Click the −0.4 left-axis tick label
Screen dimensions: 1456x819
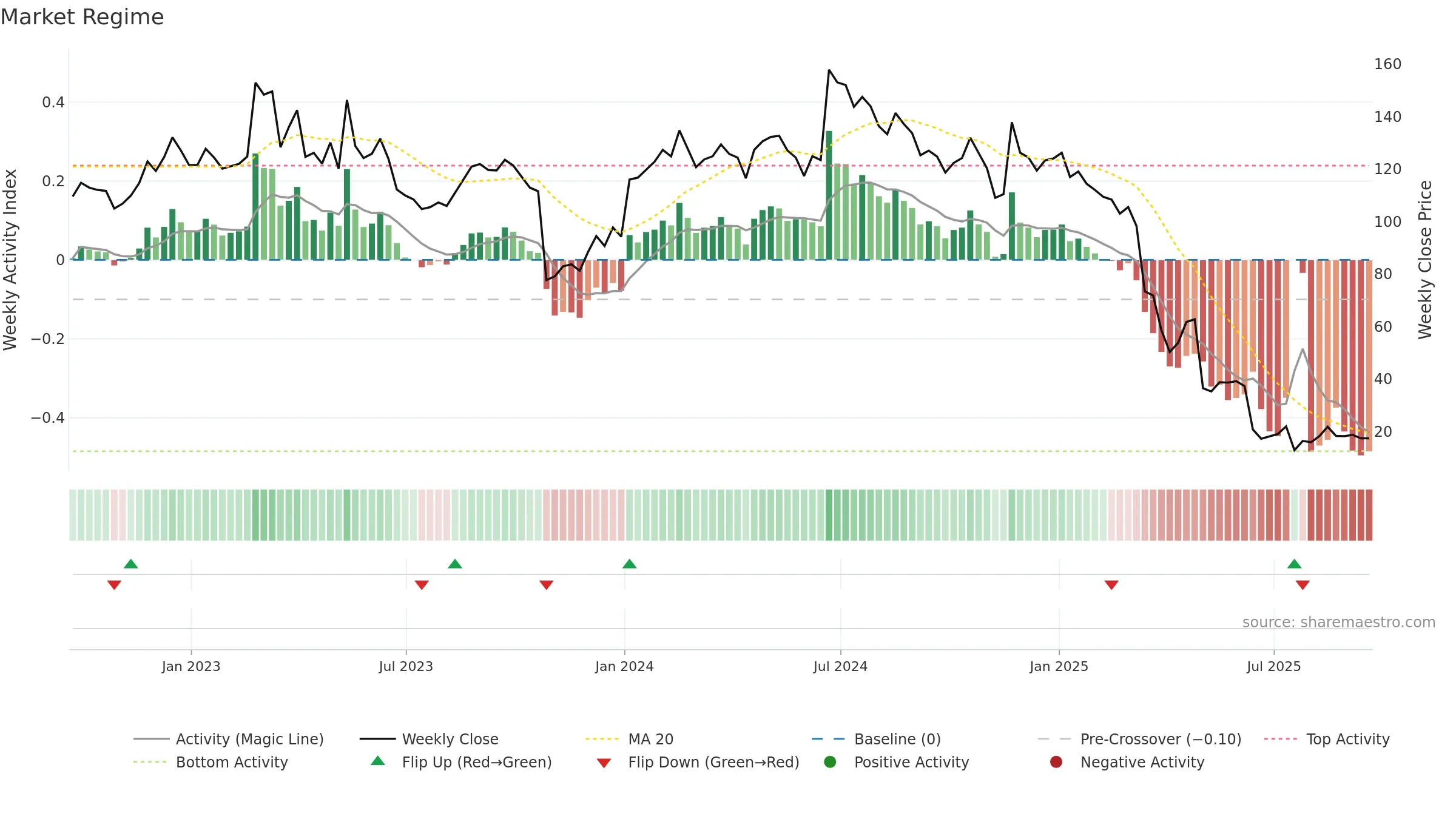pos(48,418)
